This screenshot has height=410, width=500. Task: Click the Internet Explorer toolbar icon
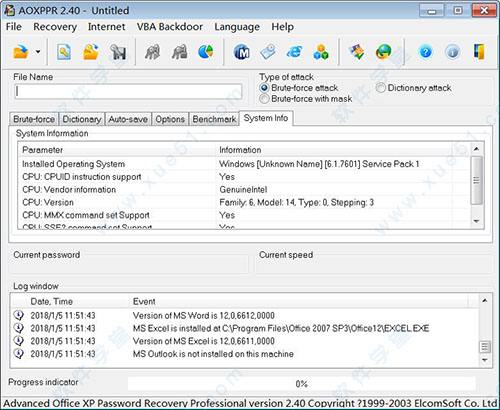click(x=295, y=52)
